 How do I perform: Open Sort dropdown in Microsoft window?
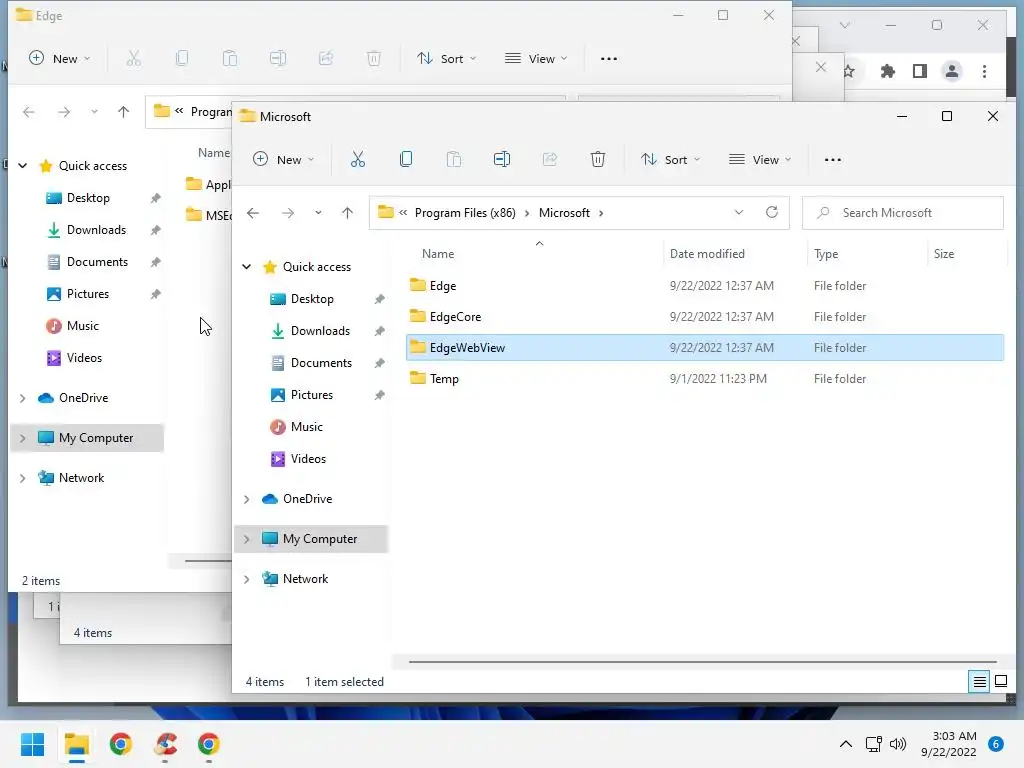pos(671,159)
